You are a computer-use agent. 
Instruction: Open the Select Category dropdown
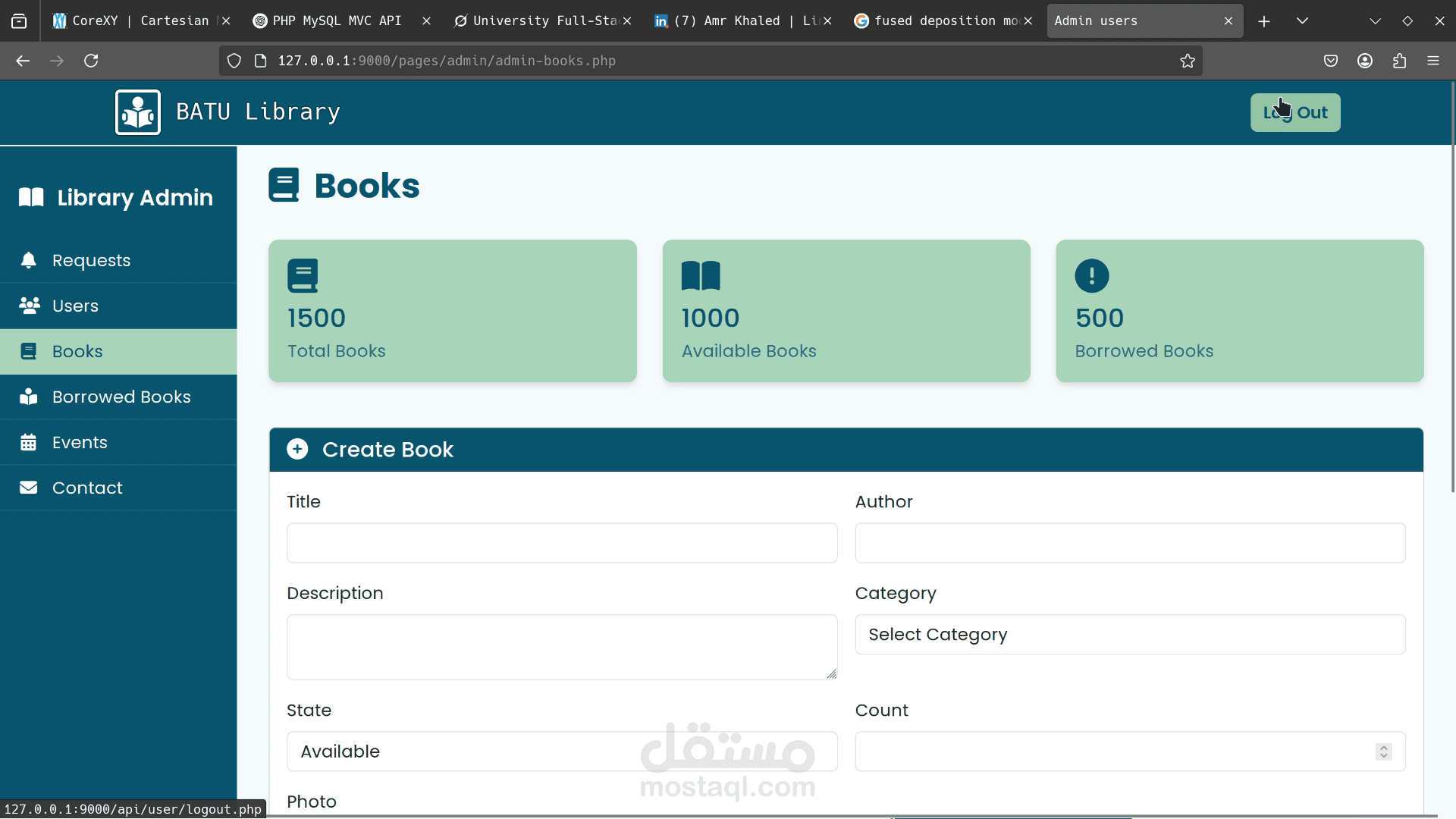click(1130, 635)
